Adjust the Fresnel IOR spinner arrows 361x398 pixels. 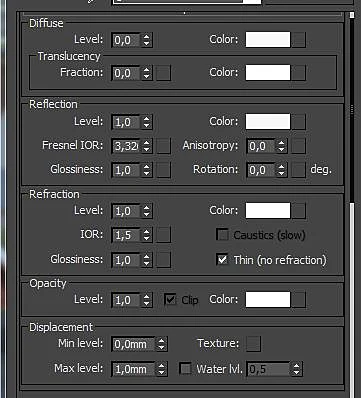pos(146,146)
